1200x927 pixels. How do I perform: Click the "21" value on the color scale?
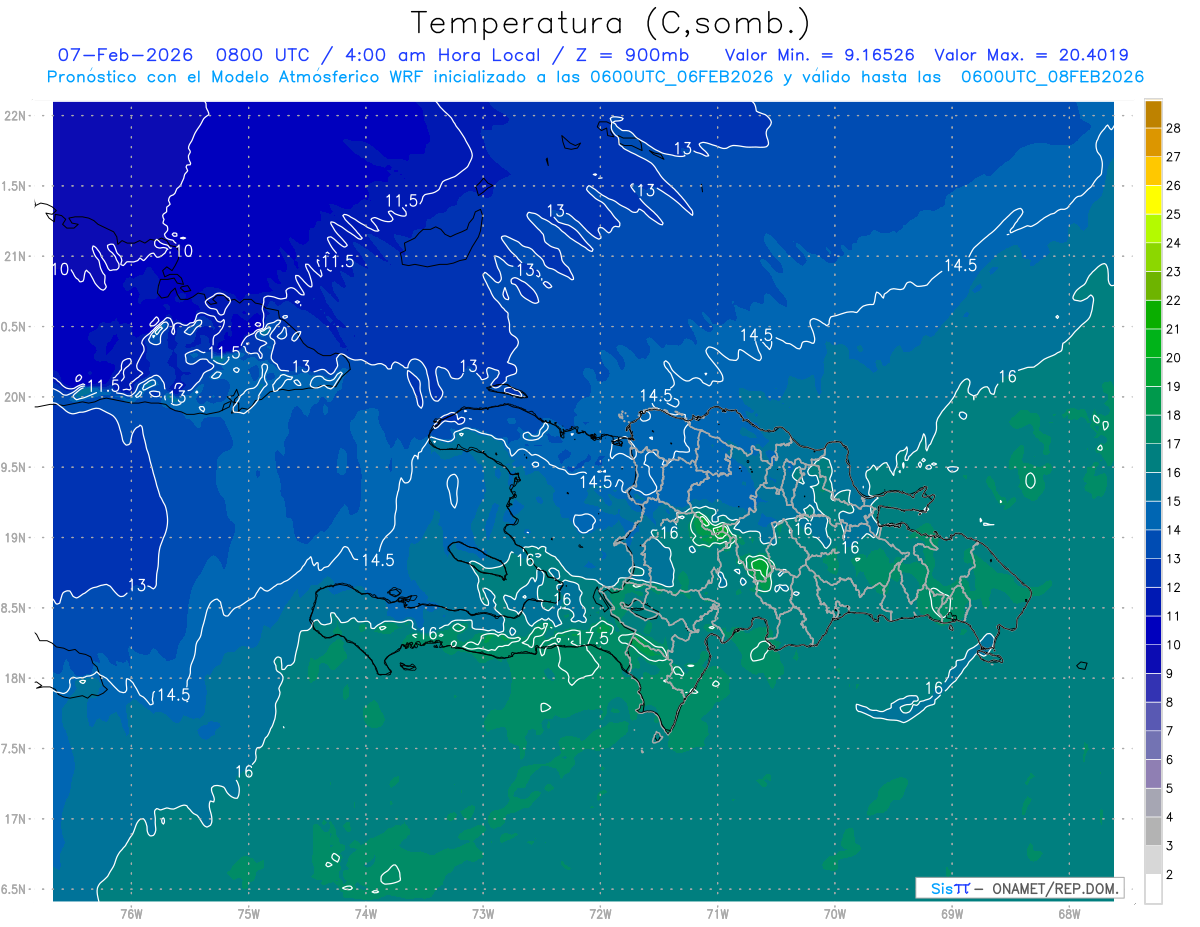pyautogui.click(x=1173, y=329)
